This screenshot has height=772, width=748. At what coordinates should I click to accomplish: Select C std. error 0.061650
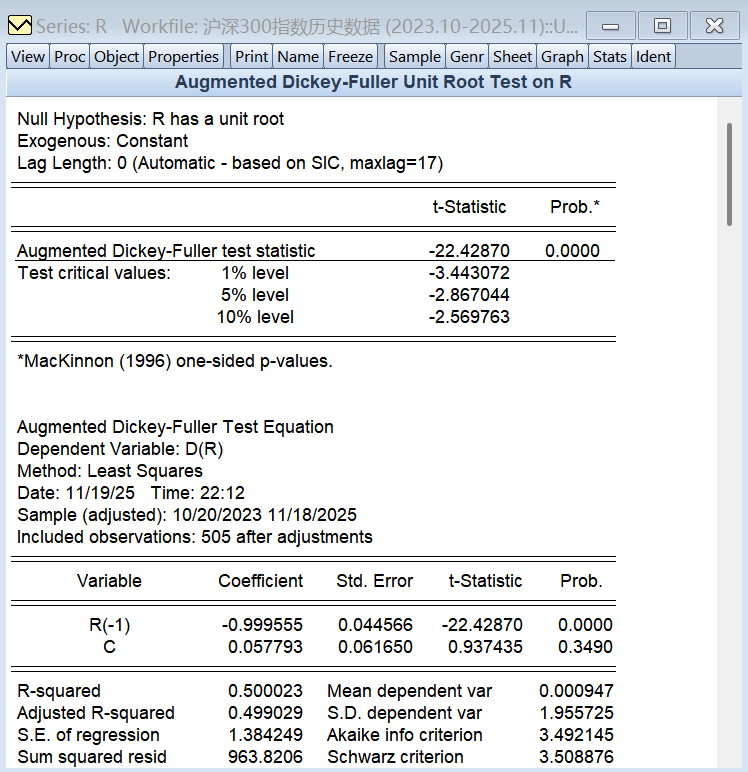coord(375,646)
